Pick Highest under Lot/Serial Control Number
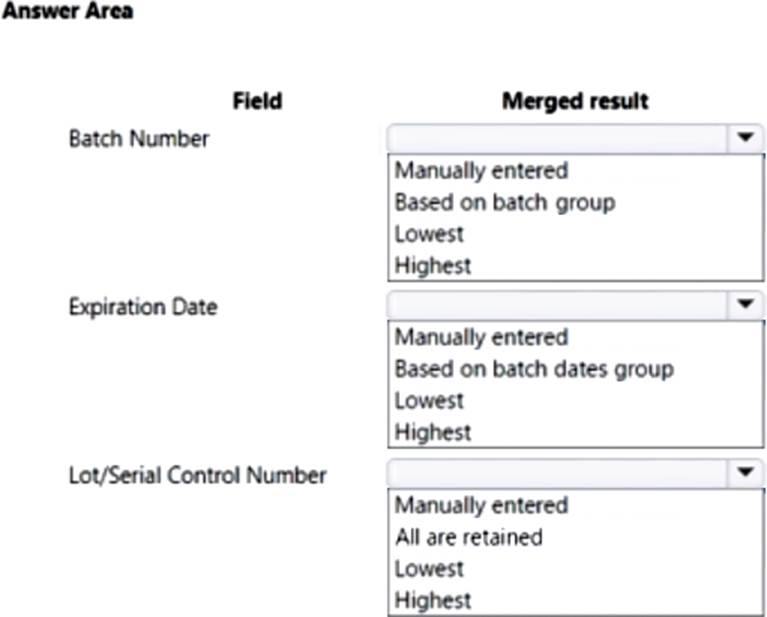This screenshot has height=617, width=767. [x=432, y=600]
